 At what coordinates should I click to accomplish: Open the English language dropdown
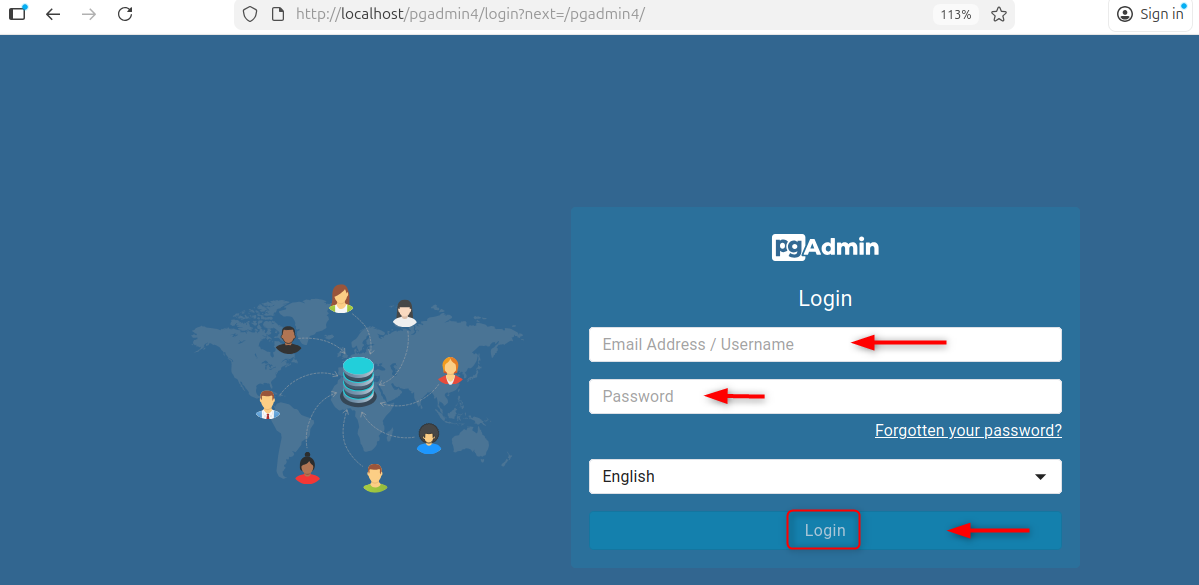point(825,477)
